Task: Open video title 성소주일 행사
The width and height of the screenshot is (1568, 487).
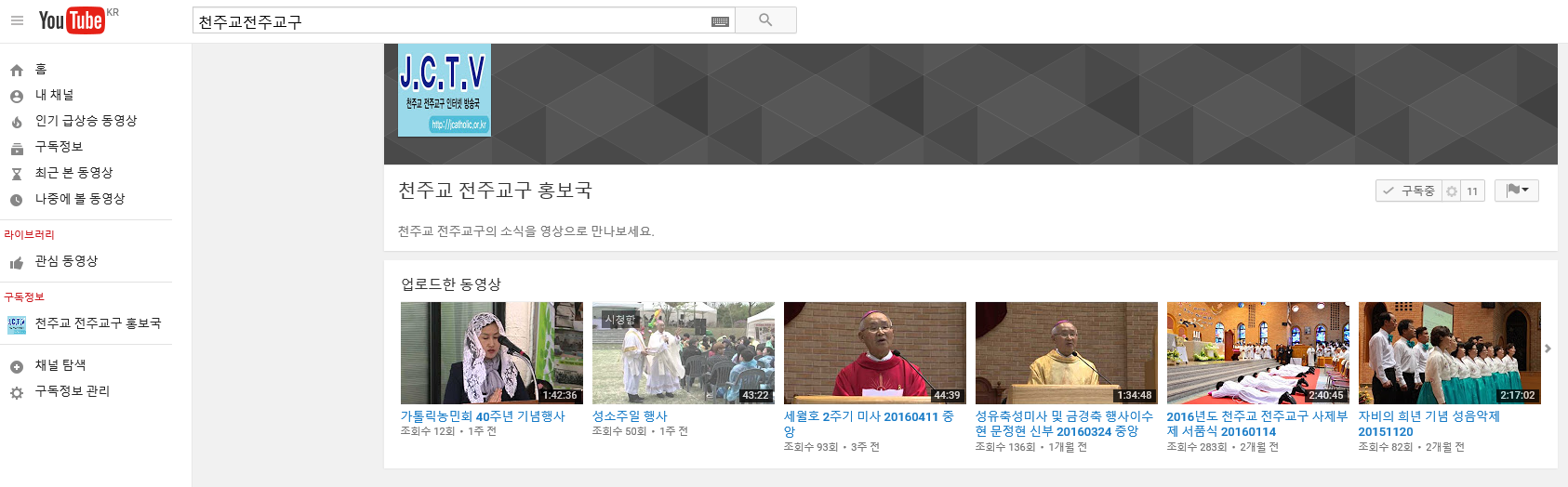Action: [x=630, y=416]
